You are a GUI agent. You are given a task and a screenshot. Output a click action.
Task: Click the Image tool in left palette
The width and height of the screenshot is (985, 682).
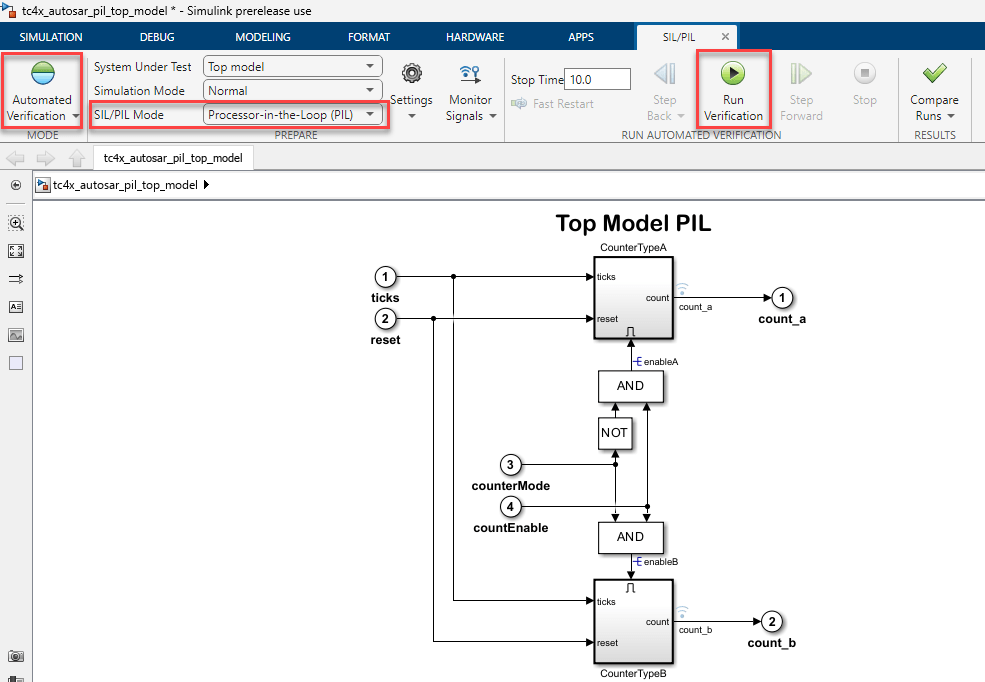click(x=16, y=335)
